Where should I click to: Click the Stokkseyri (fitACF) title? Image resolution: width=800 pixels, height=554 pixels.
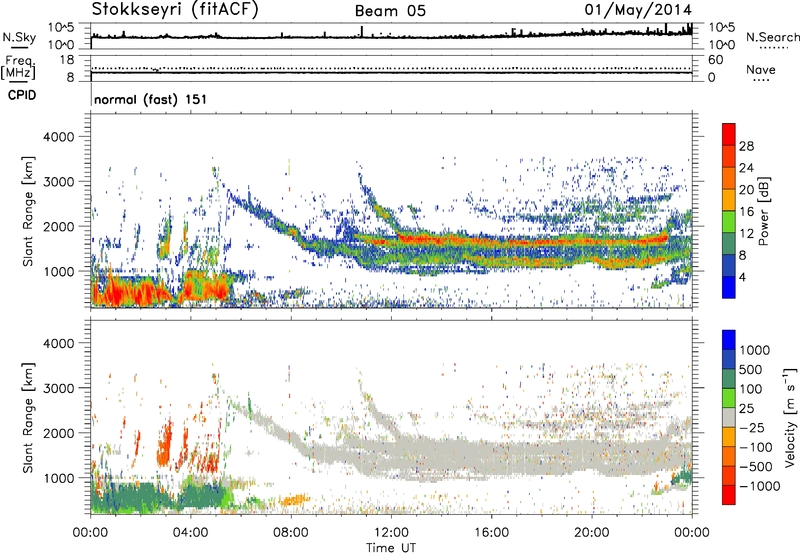[x=175, y=9]
